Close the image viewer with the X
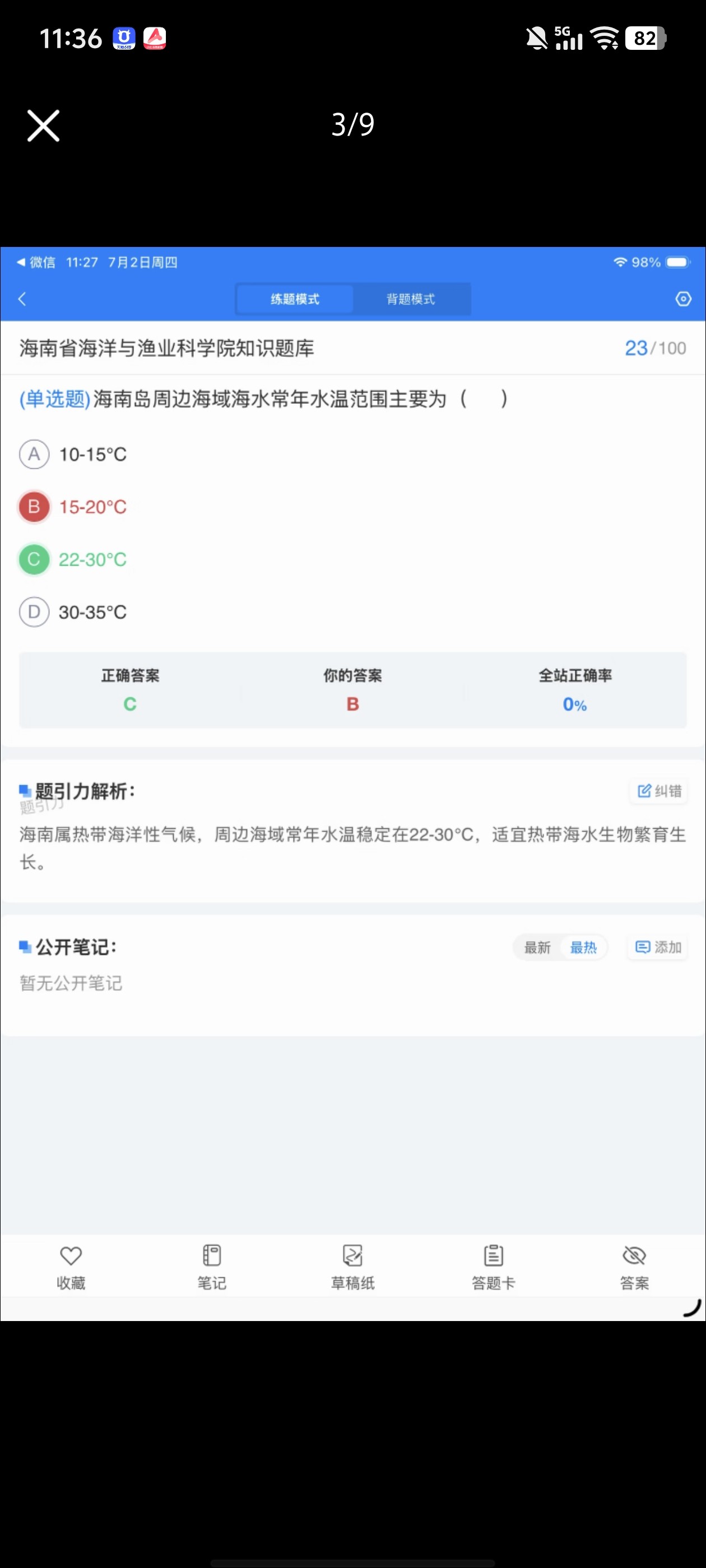Screen dimensions: 706x1568 tap(43, 125)
